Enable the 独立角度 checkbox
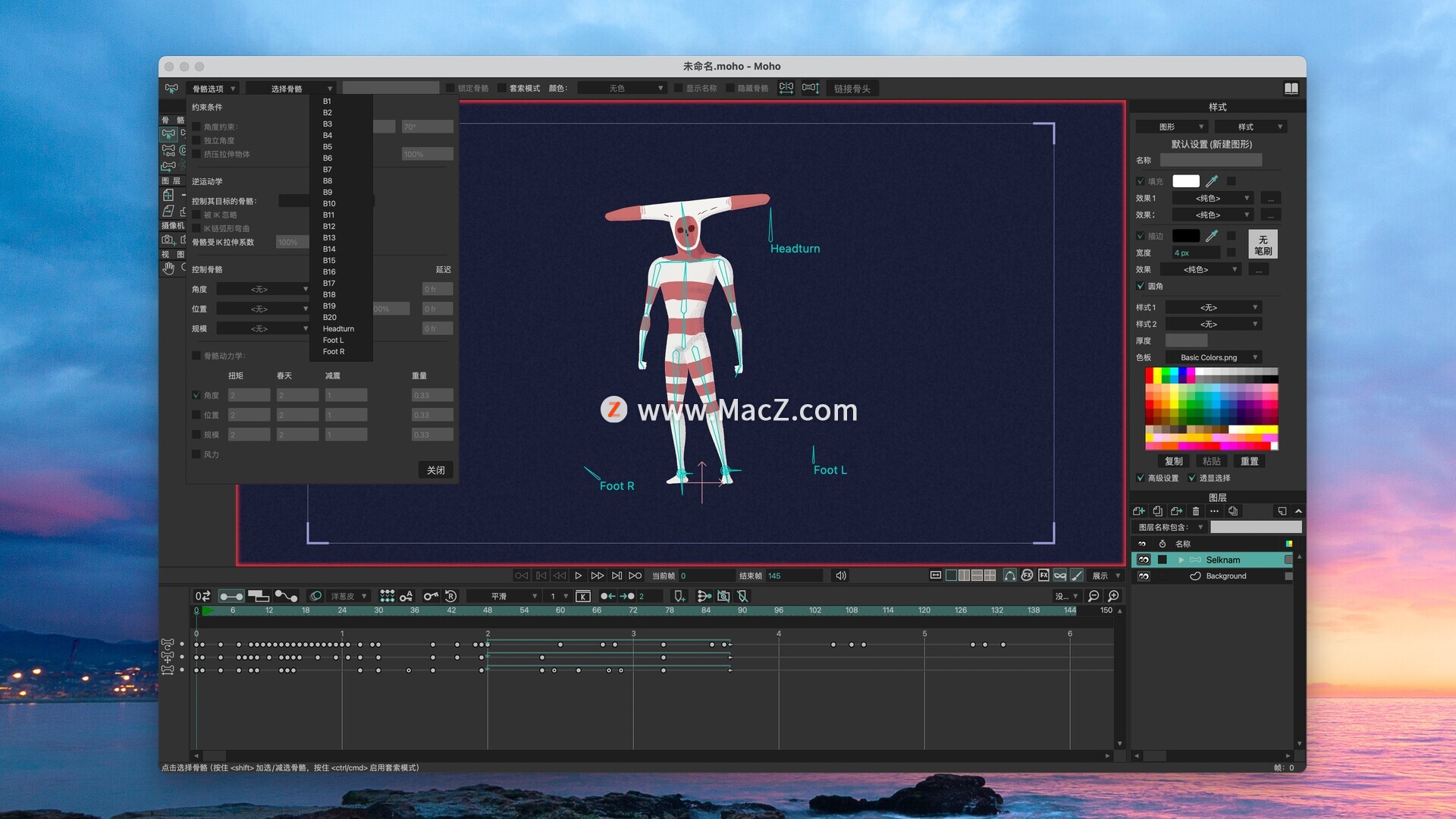Image resolution: width=1456 pixels, height=819 pixels. 196,140
